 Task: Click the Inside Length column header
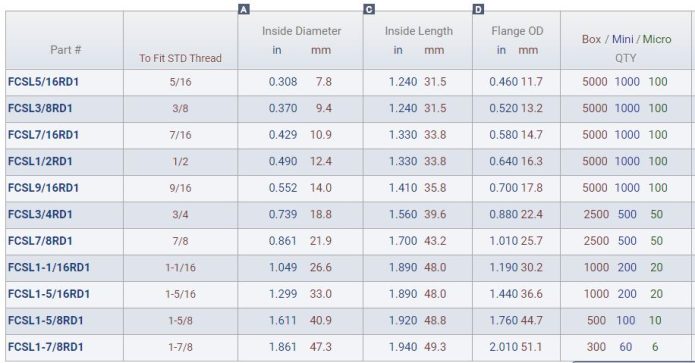click(418, 31)
